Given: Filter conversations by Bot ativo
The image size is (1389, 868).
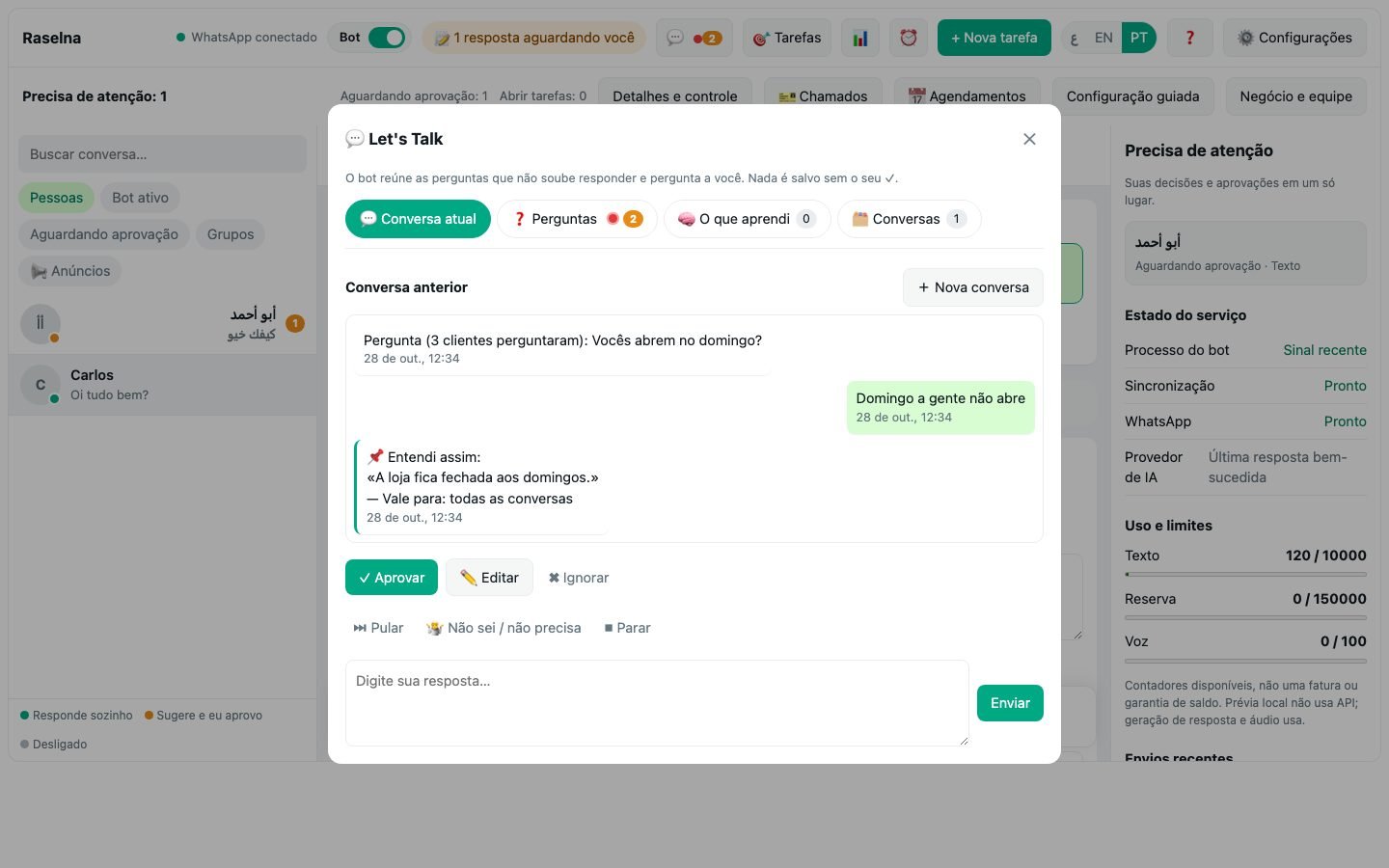Looking at the screenshot, I should [140, 198].
